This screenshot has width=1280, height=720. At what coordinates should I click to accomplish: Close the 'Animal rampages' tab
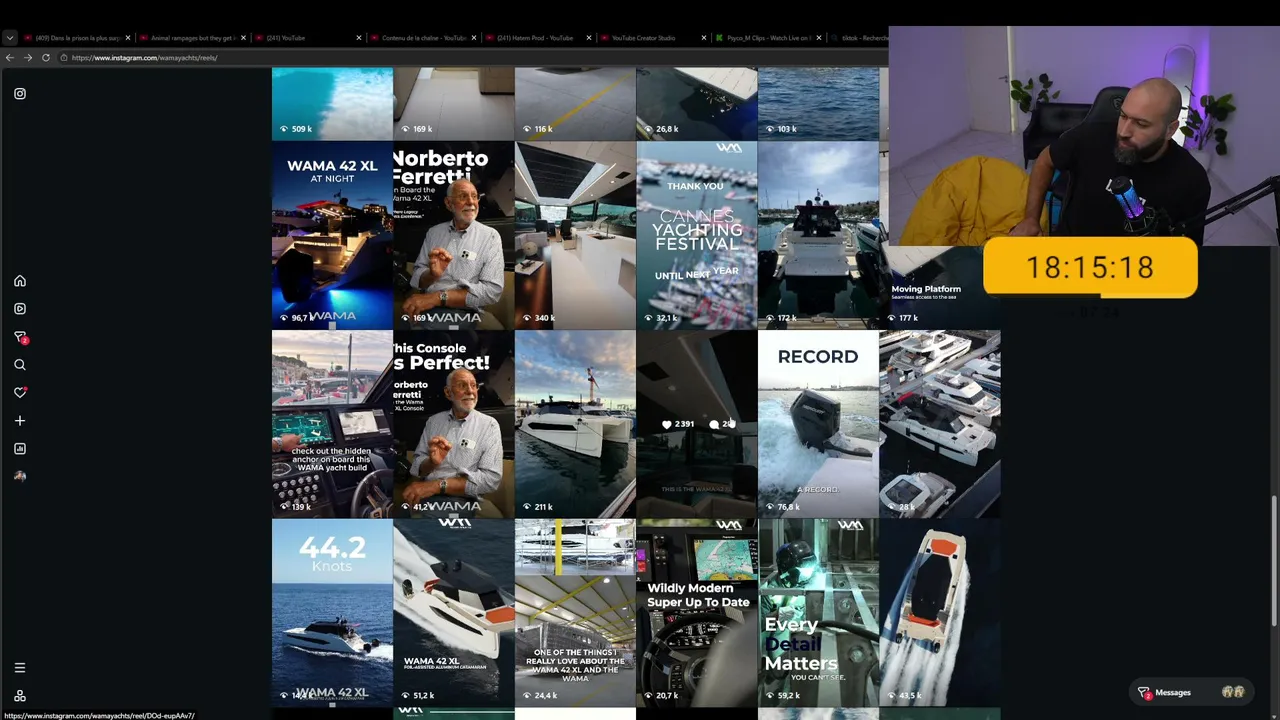pyautogui.click(x=243, y=38)
